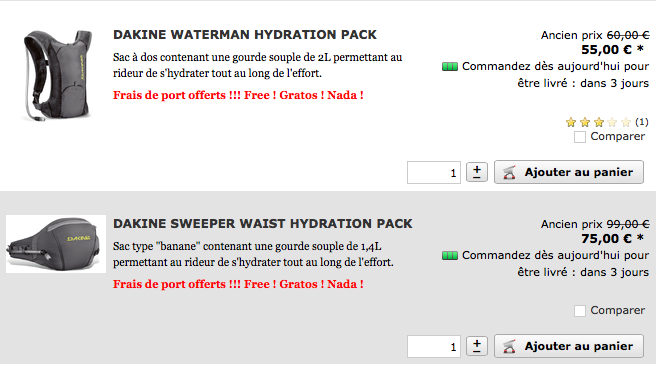Click cart icon on Waterman add button

[x=509, y=172]
